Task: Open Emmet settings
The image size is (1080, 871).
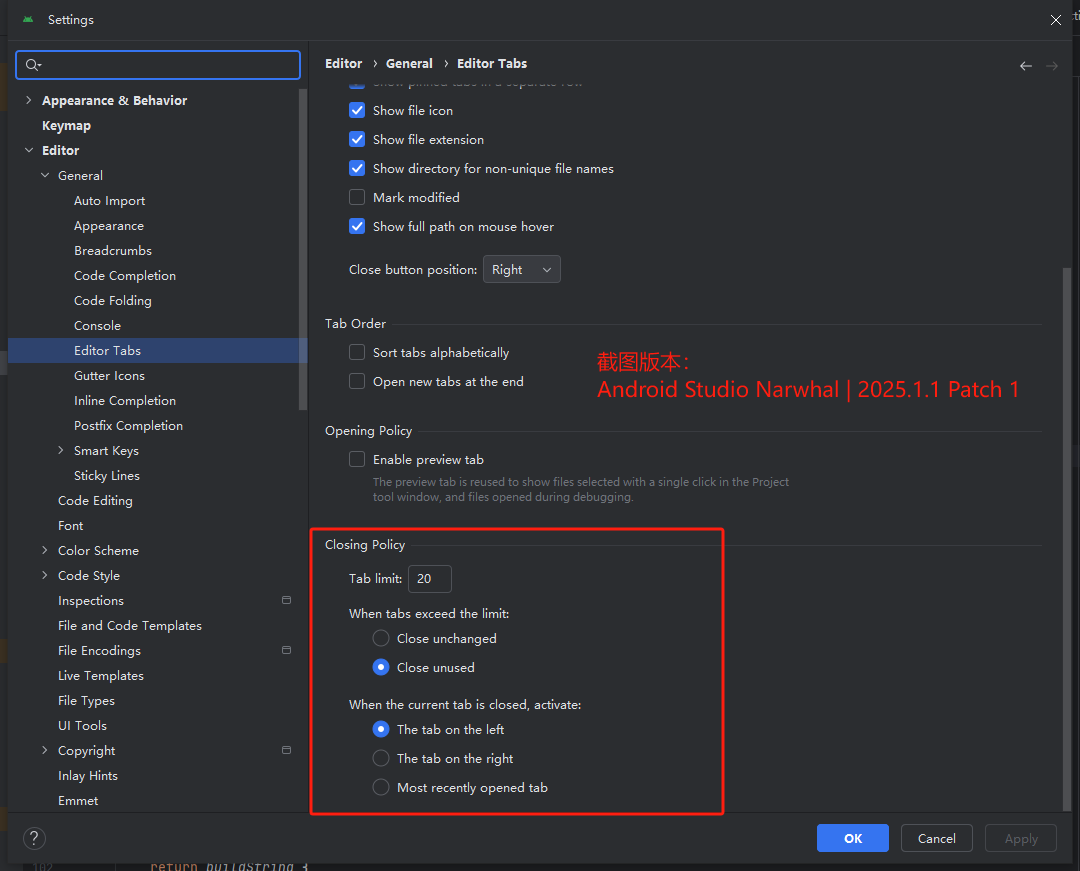Action: tap(78, 800)
